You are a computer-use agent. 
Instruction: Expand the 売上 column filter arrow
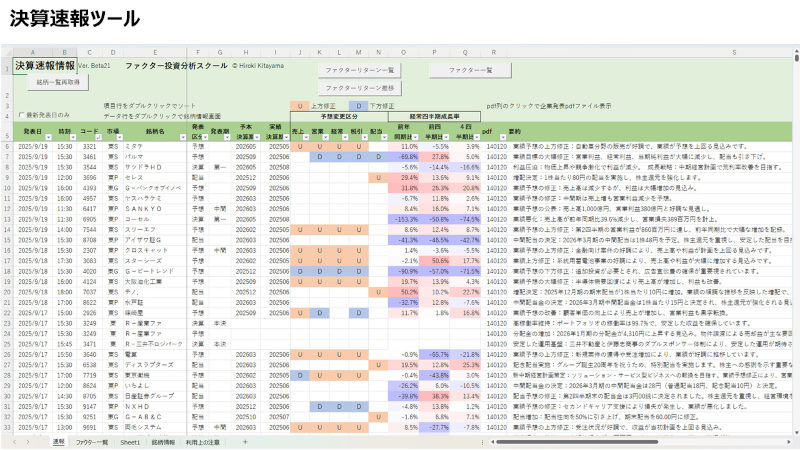tap(305, 135)
